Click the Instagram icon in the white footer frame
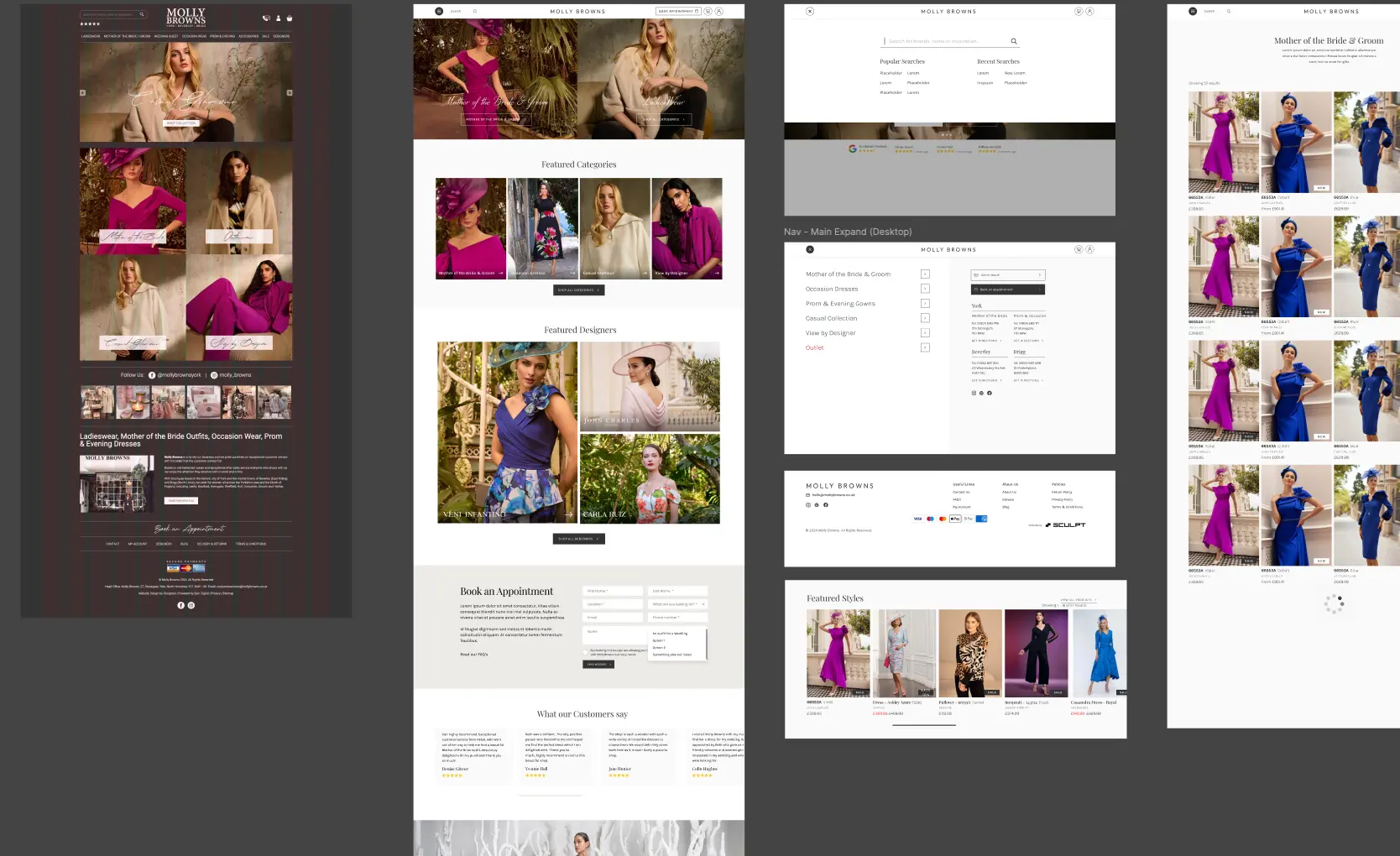This screenshot has height=856, width=1400. [x=808, y=504]
